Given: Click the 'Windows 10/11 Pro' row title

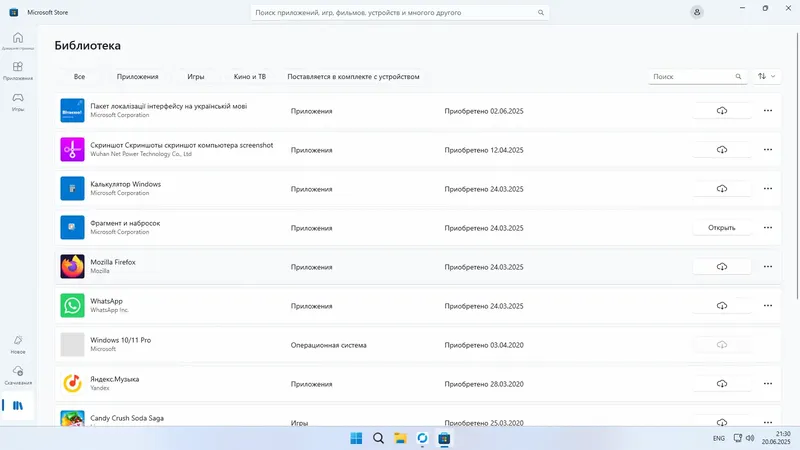Looking at the screenshot, I should (120, 340).
